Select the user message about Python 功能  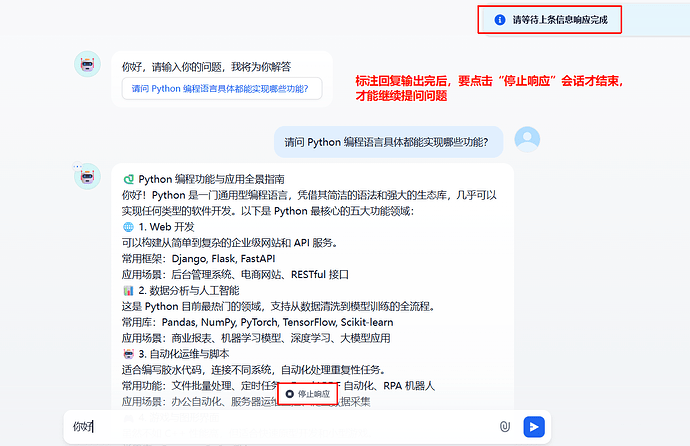[388, 142]
